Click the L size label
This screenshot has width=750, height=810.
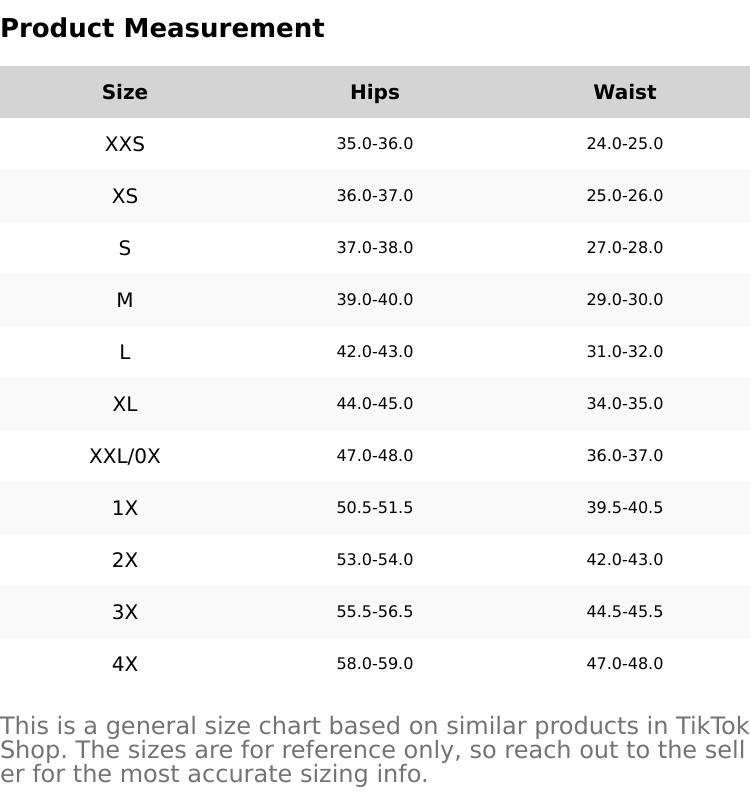click(125, 352)
